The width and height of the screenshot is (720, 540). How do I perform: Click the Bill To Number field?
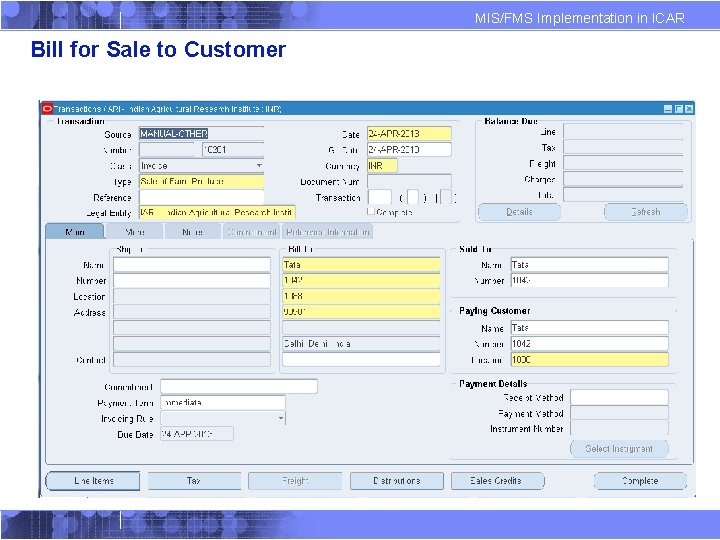pyautogui.click(x=361, y=281)
